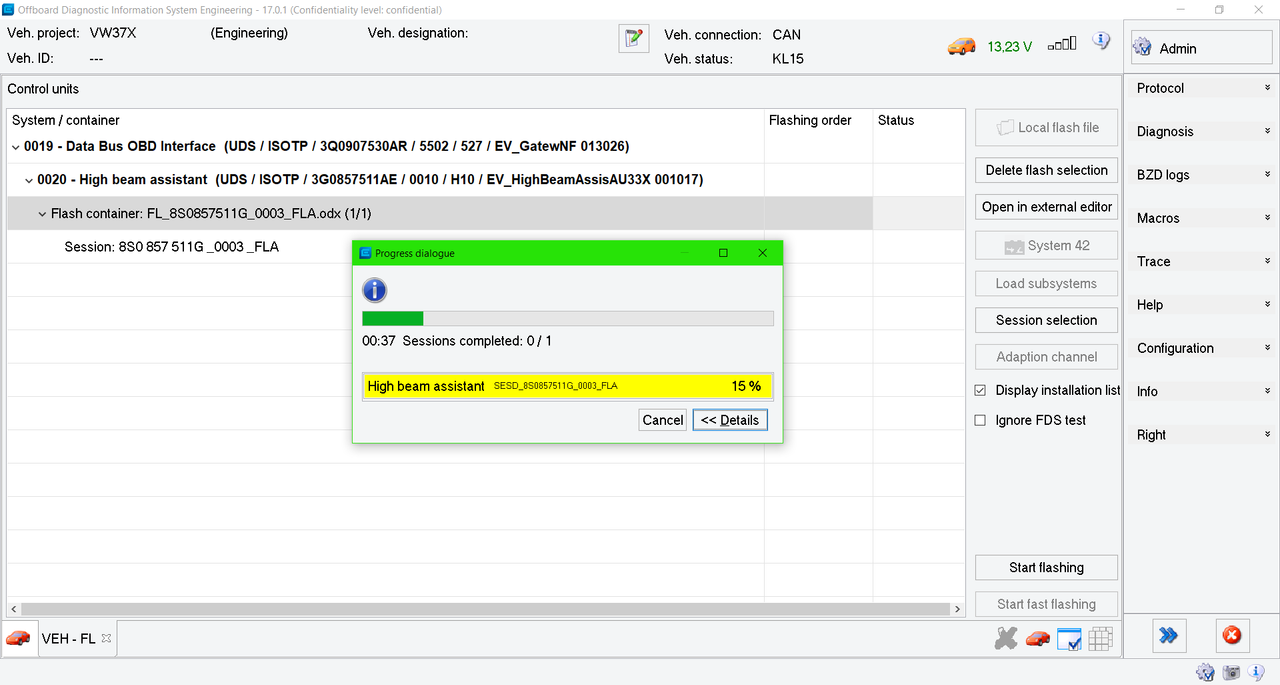This screenshot has height=685, width=1280.
Task: Open the Macros menu
Action: (x=1202, y=218)
